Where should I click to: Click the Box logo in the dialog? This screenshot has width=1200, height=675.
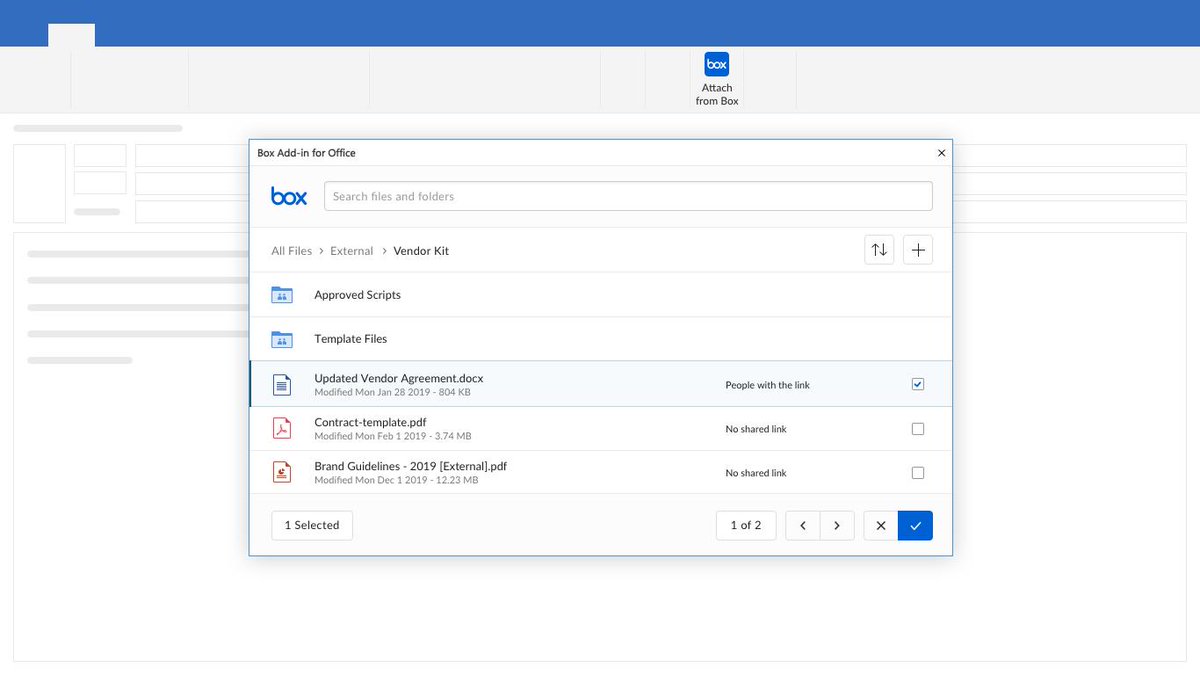pos(289,196)
